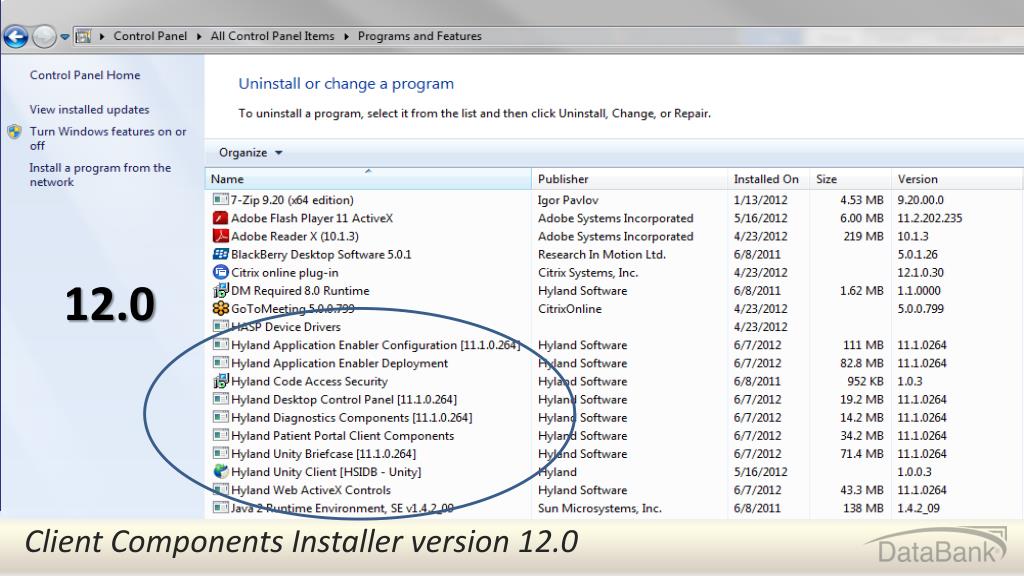Select Hyland Code Access Security icon
1024x576 pixels.
tap(221, 381)
